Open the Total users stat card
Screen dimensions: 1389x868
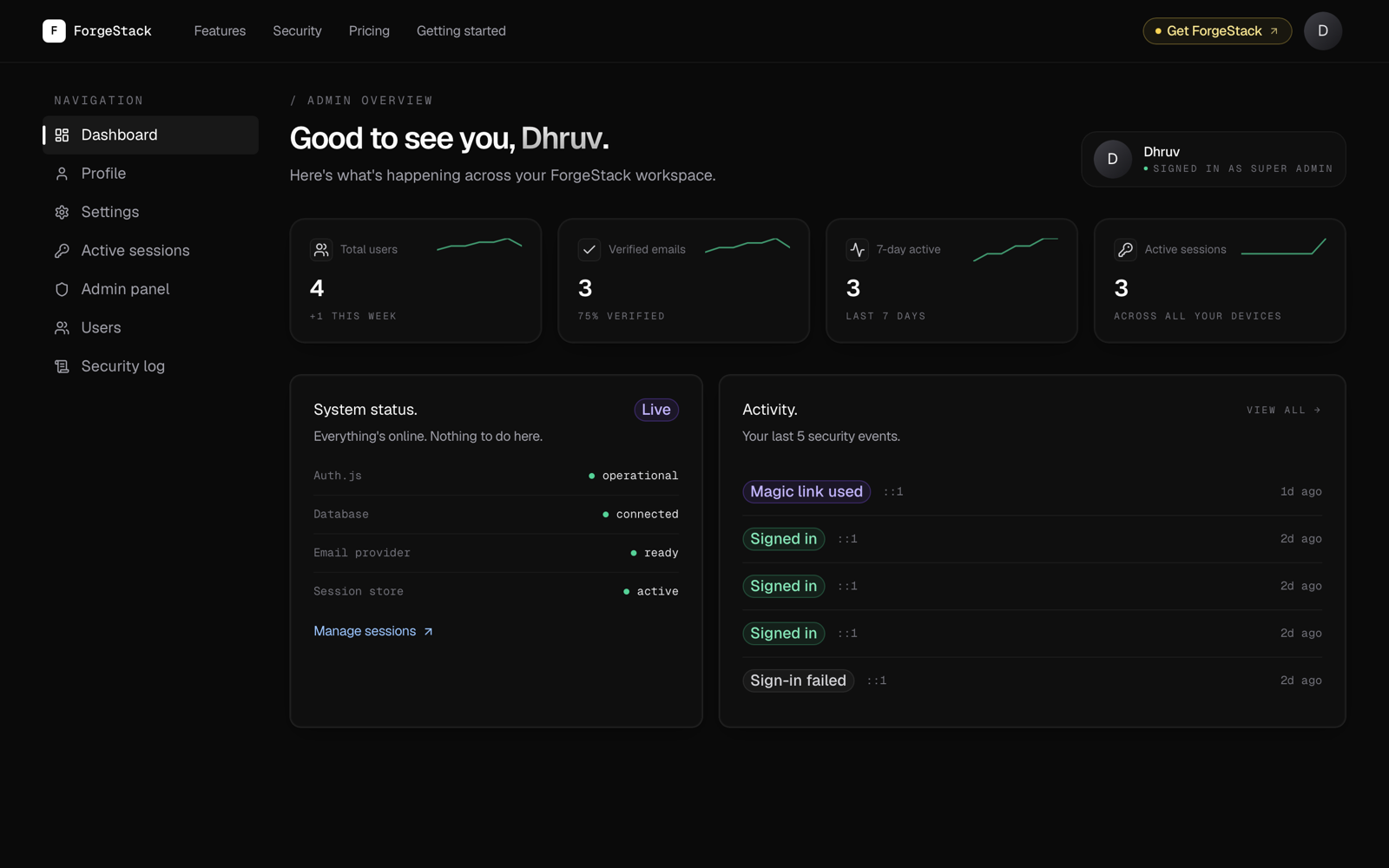click(416, 280)
